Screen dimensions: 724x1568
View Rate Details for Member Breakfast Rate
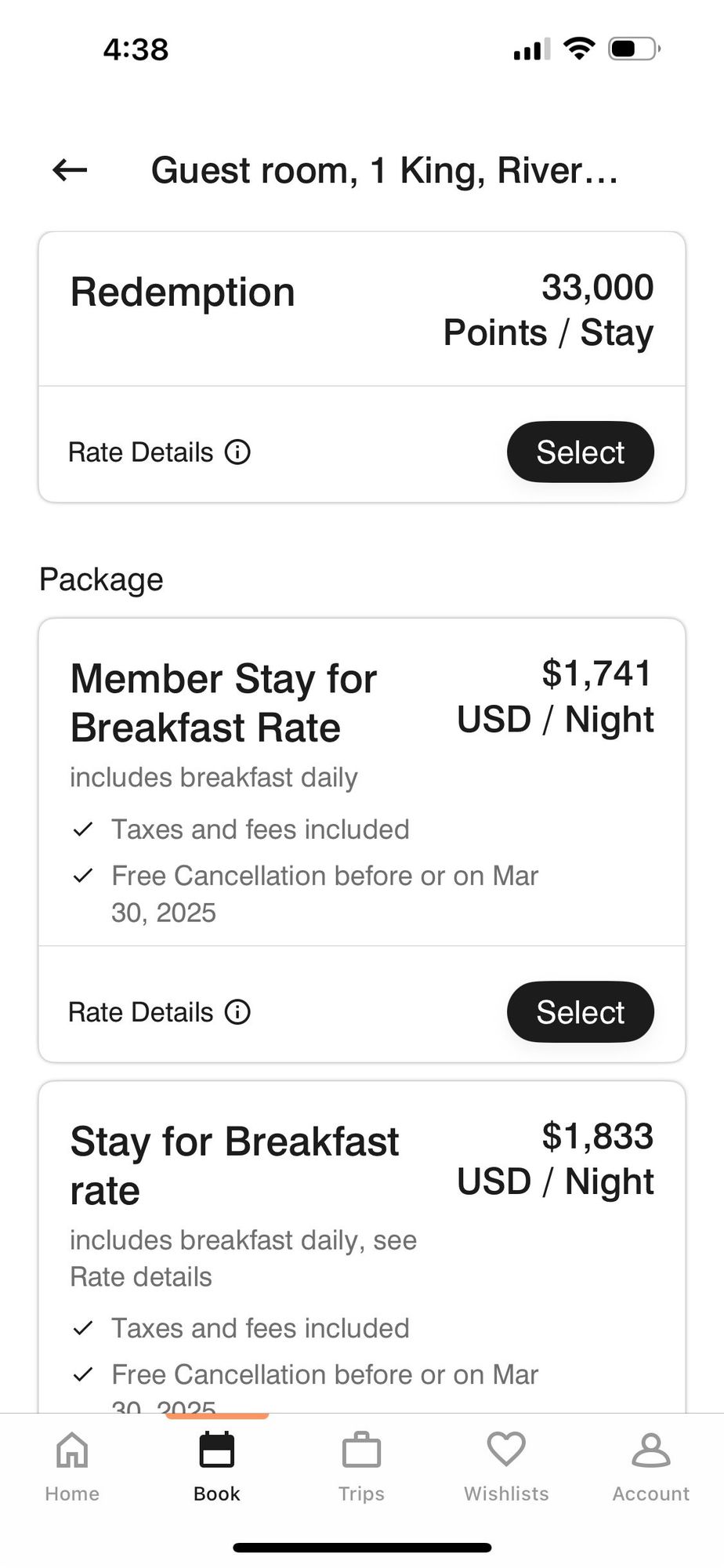point(141,1012)
